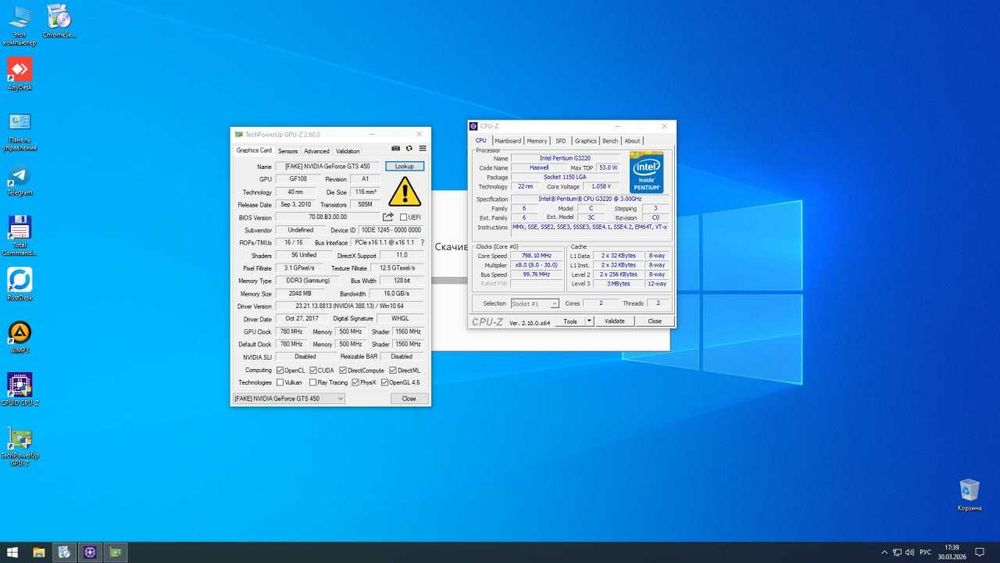Click the yellow warning triangle in GPU-Z
1000x563 pixels.
point(404,191)
